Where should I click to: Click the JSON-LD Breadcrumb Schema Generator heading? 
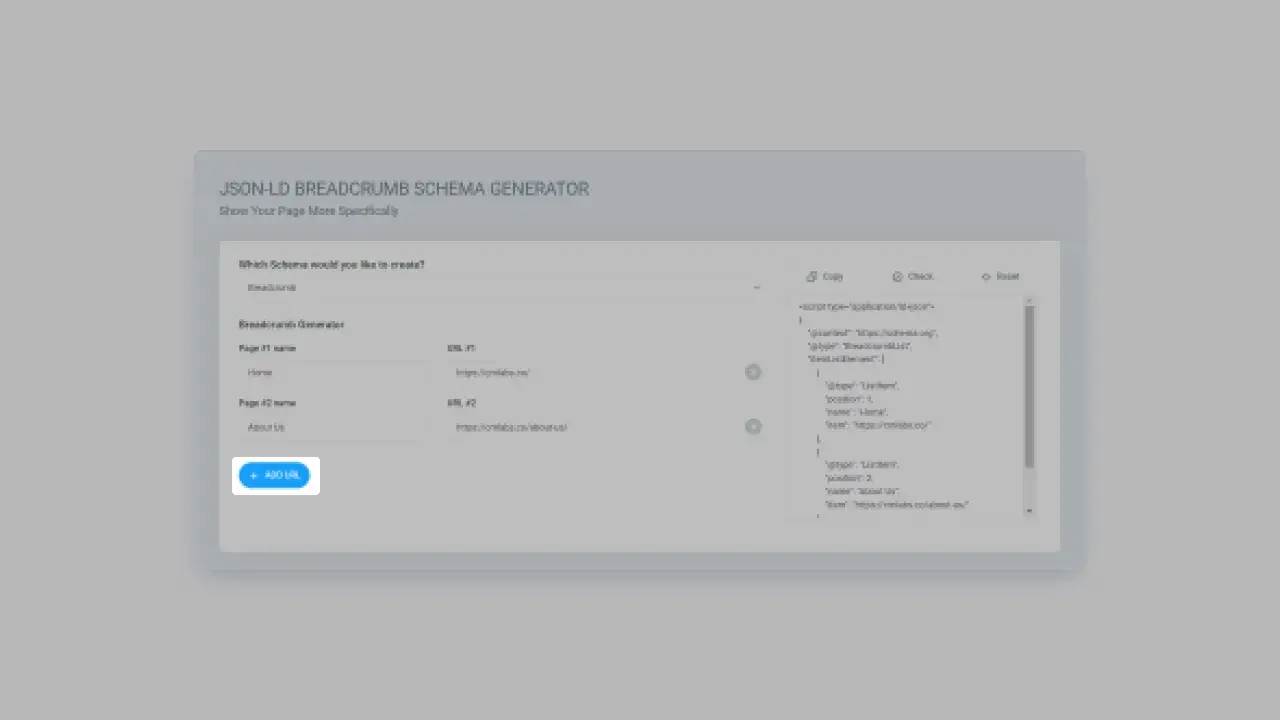404,189
